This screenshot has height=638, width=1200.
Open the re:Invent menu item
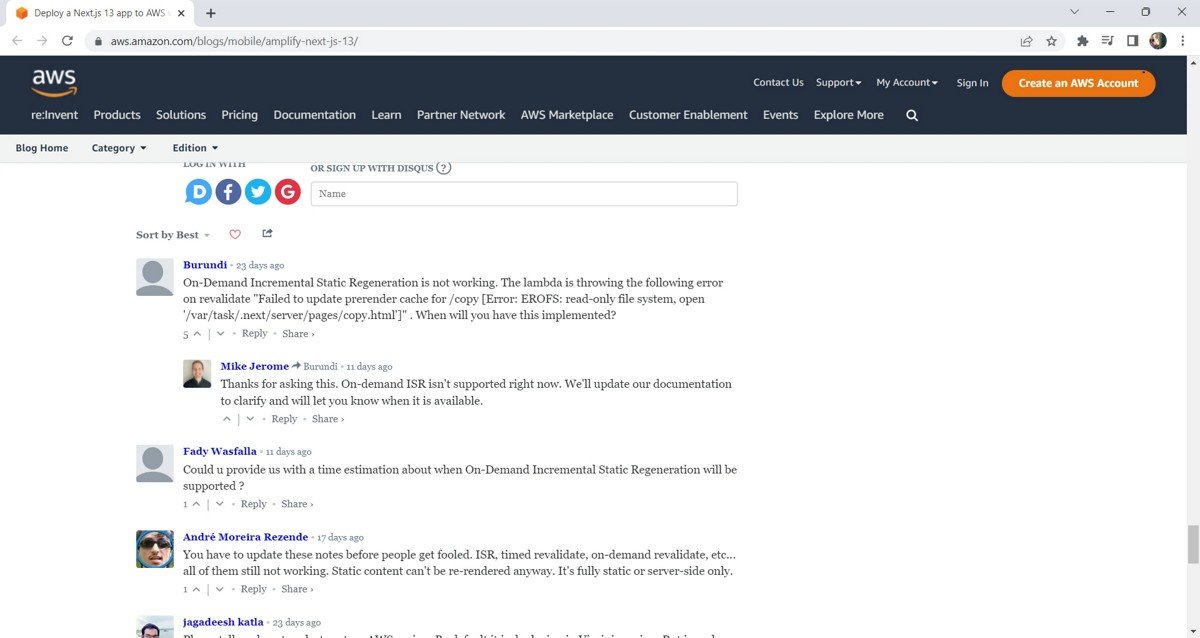click(x=54, y=115)
